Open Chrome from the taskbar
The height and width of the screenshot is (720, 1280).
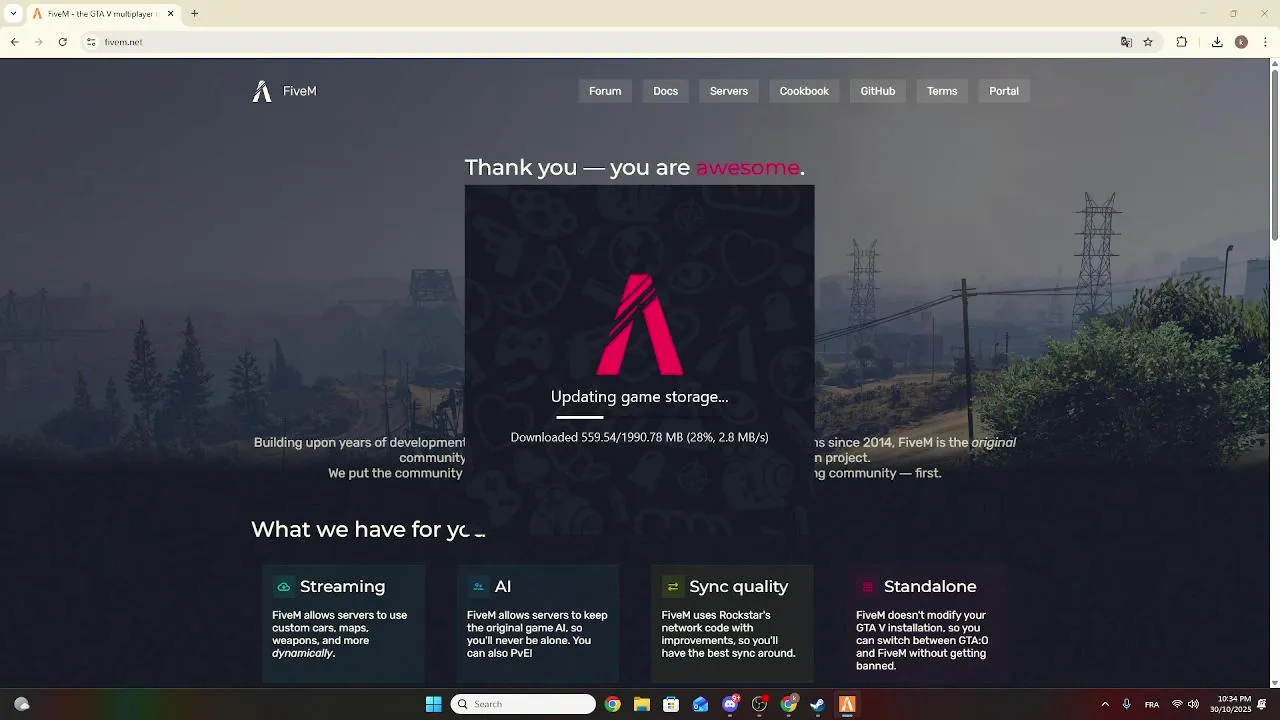pyautogui.click(x=613, y=704)
